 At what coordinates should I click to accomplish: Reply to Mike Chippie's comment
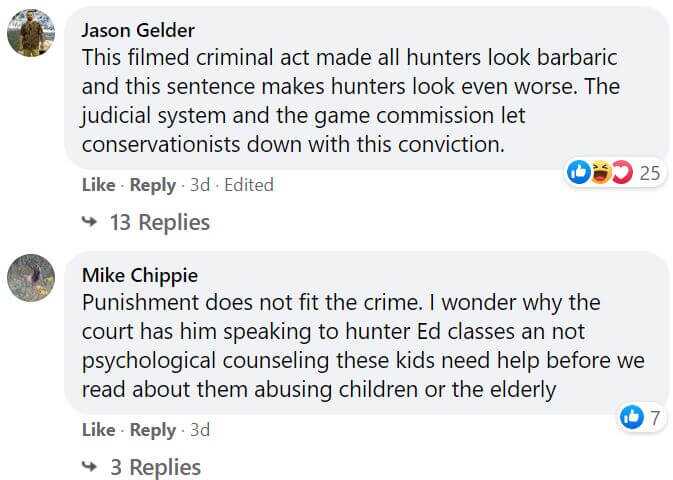click(x=153, y=430)
